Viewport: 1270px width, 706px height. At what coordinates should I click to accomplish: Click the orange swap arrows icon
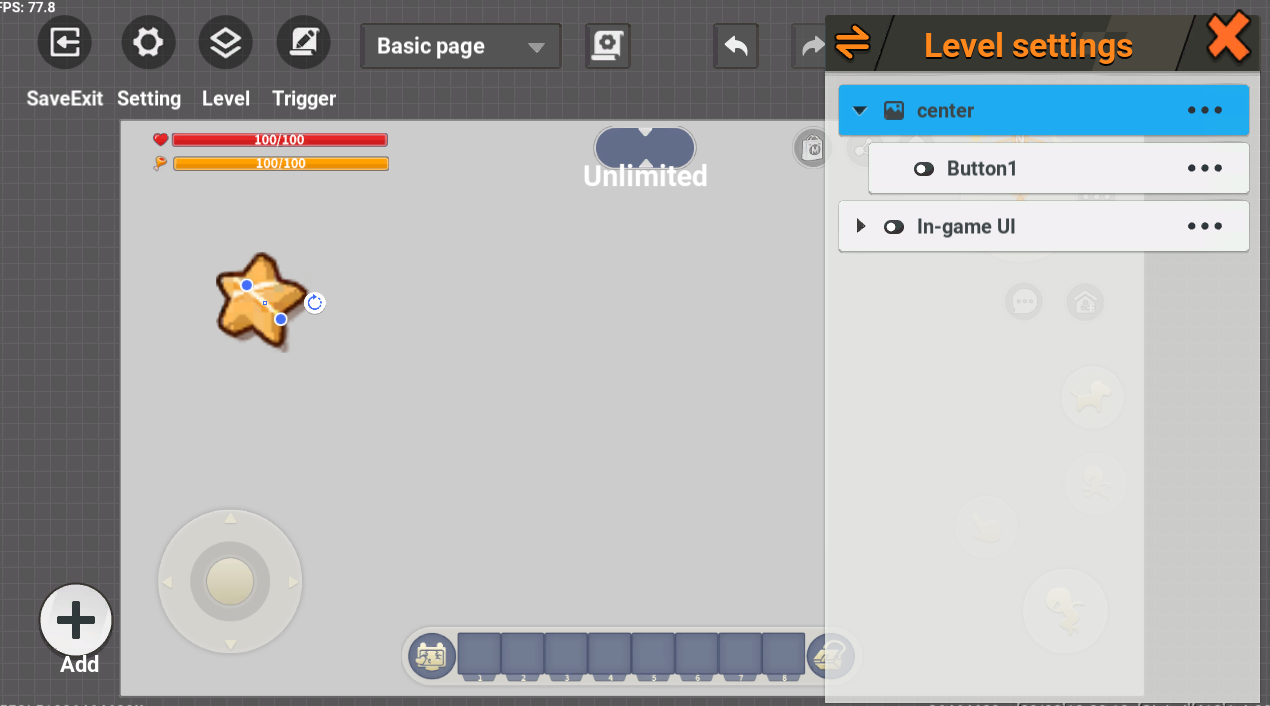pyautogui.click(x=852, y=42)
